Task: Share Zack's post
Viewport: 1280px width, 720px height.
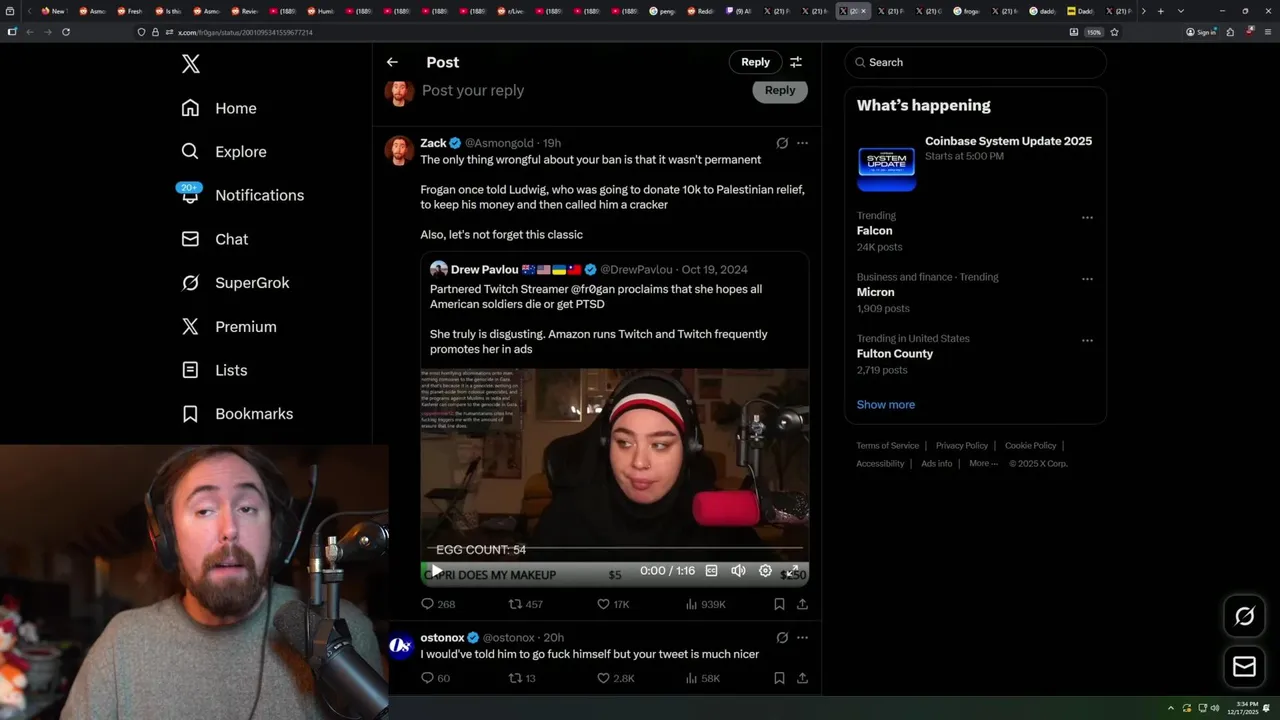Action: pos(802,604)
